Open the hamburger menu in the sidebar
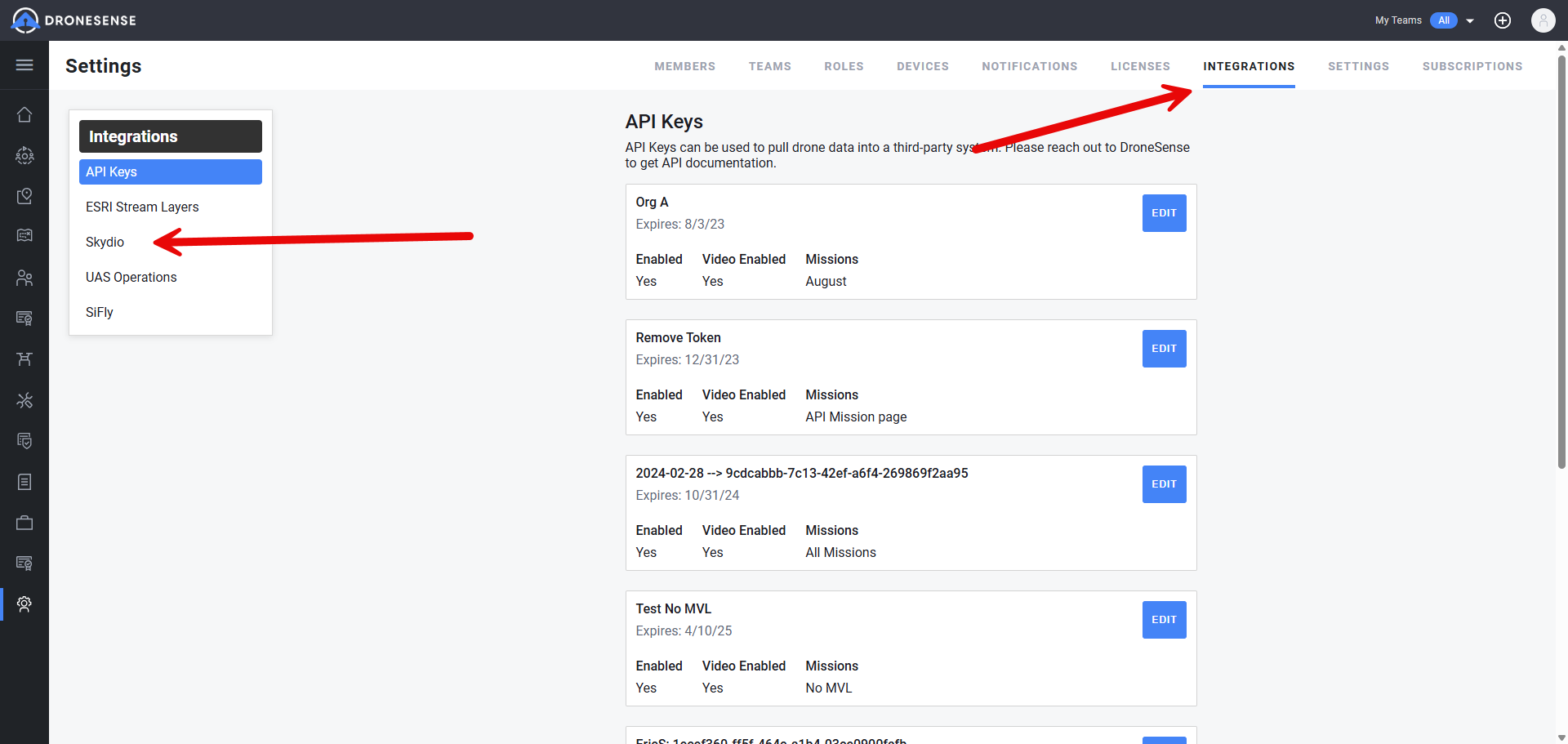The height and width of the screenshot is (744, 1568). 24,65
